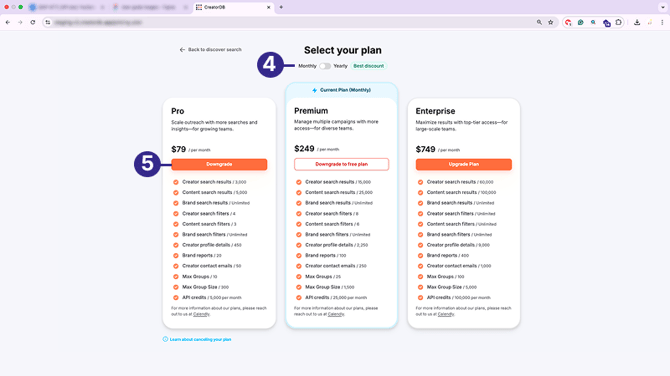
Task: Open a new browser tab
Action: [281, 7]
